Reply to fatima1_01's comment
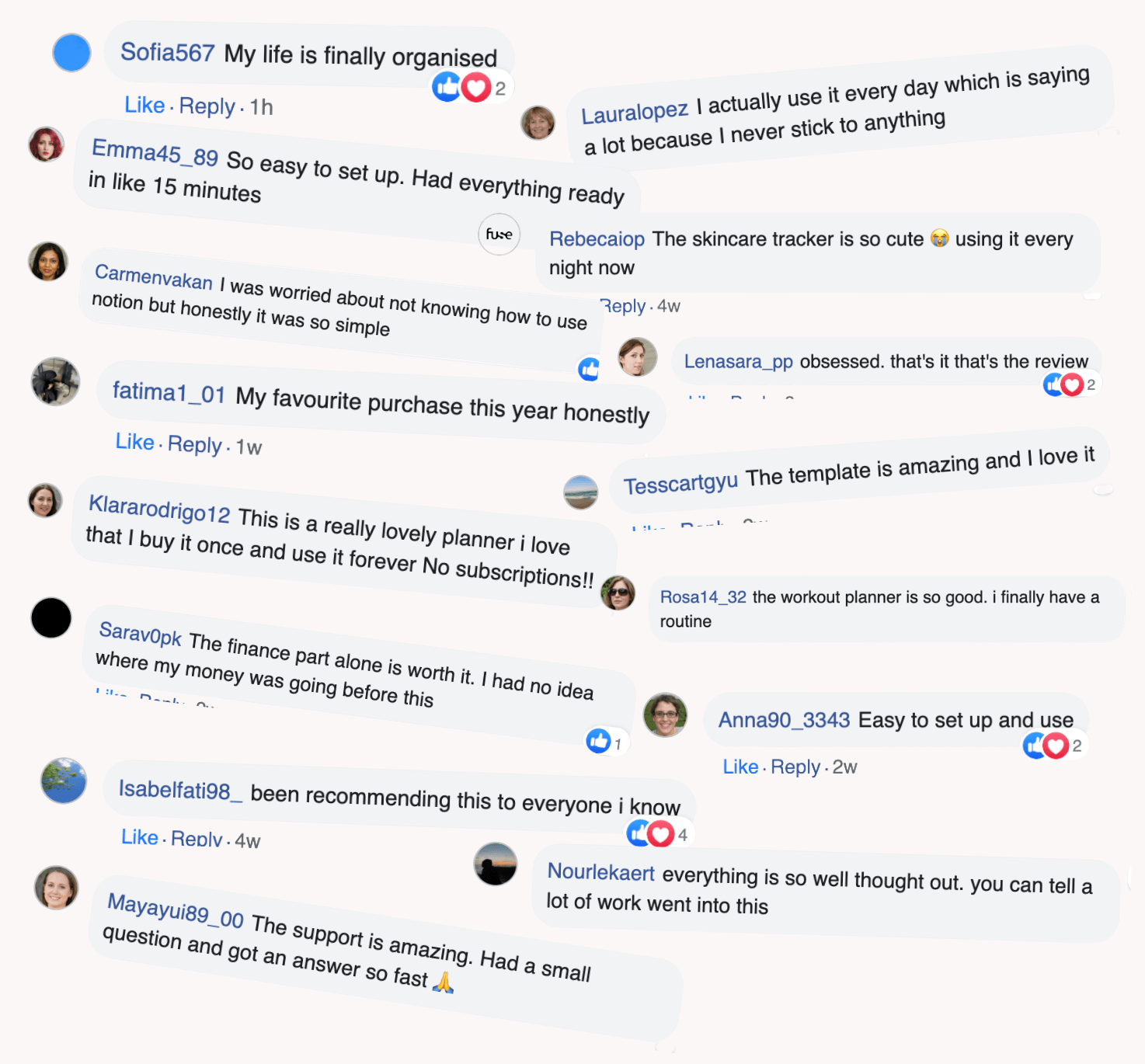This screenshot has width=1145, height=1064. pyautogui.click(x=195, y=444)
